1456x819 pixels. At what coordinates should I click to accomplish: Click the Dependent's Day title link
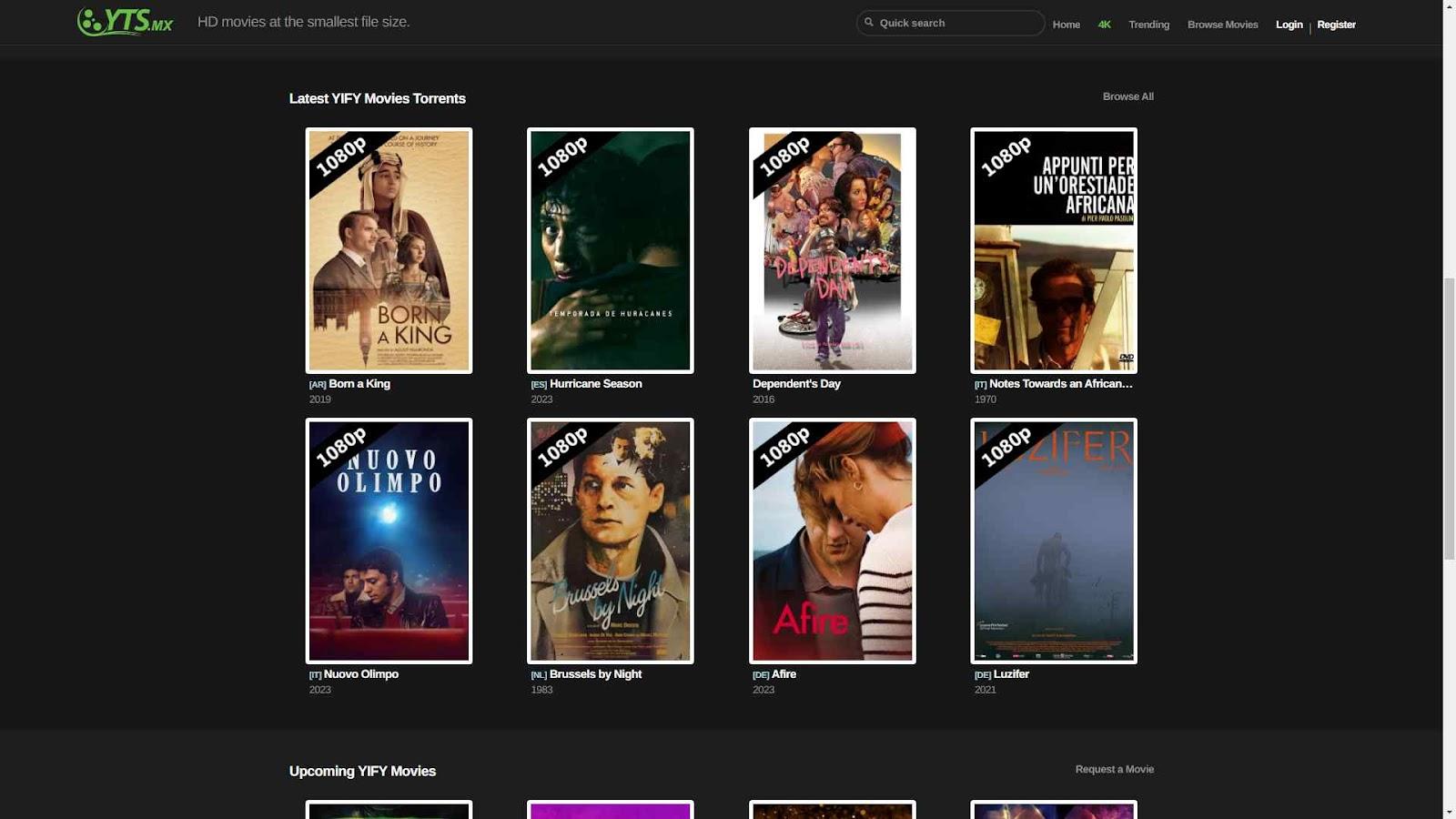[x=796, y=384]
